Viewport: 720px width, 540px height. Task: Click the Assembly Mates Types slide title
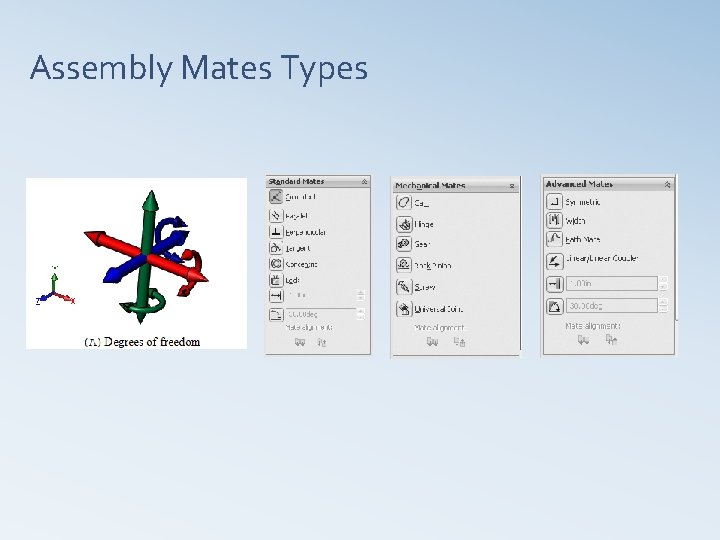[199, 68]
